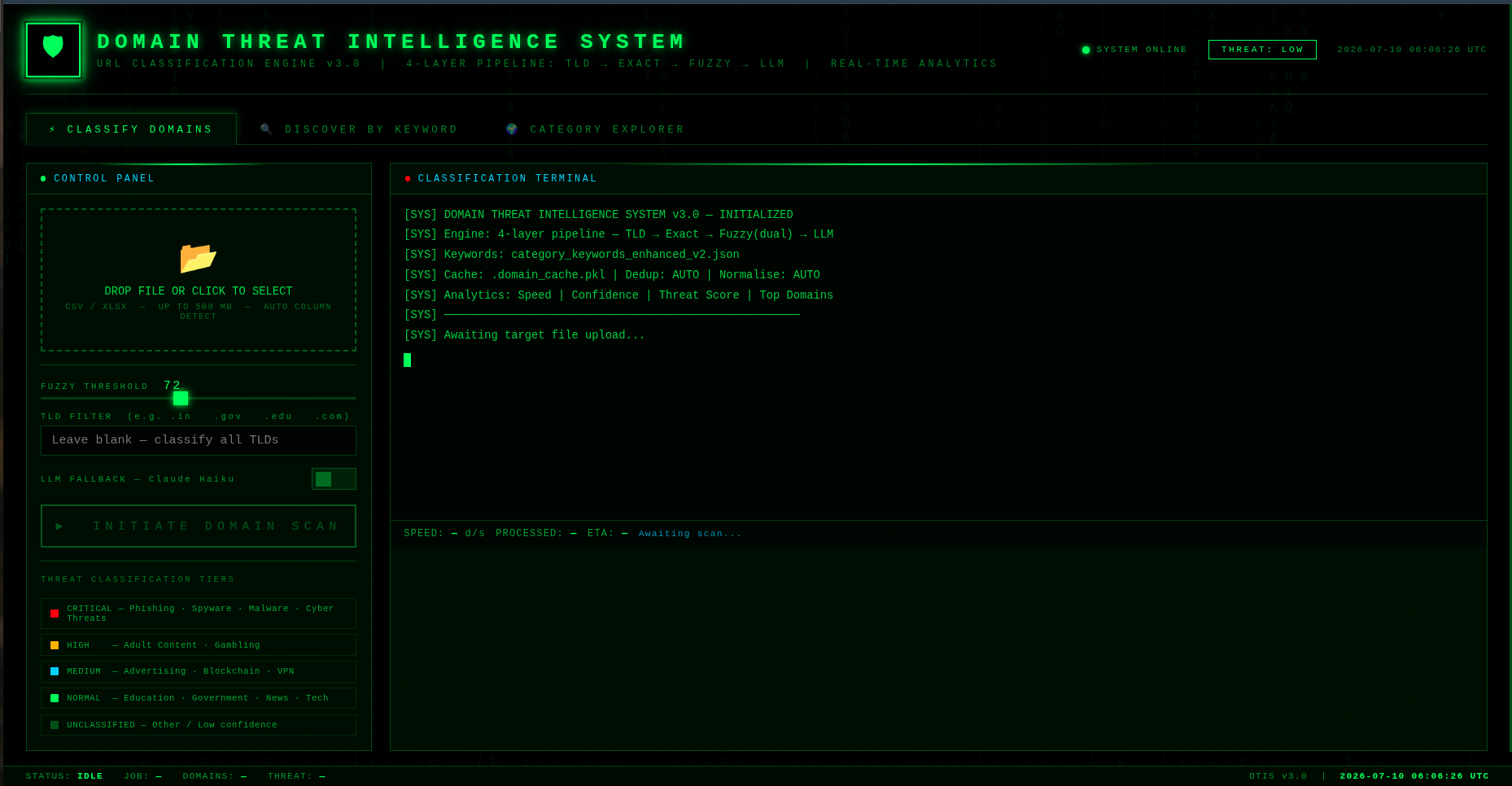Click the CSV / XLSX up to 500 MB hint
Viewport: 1512px width, 786px height.
pos(199,312)
